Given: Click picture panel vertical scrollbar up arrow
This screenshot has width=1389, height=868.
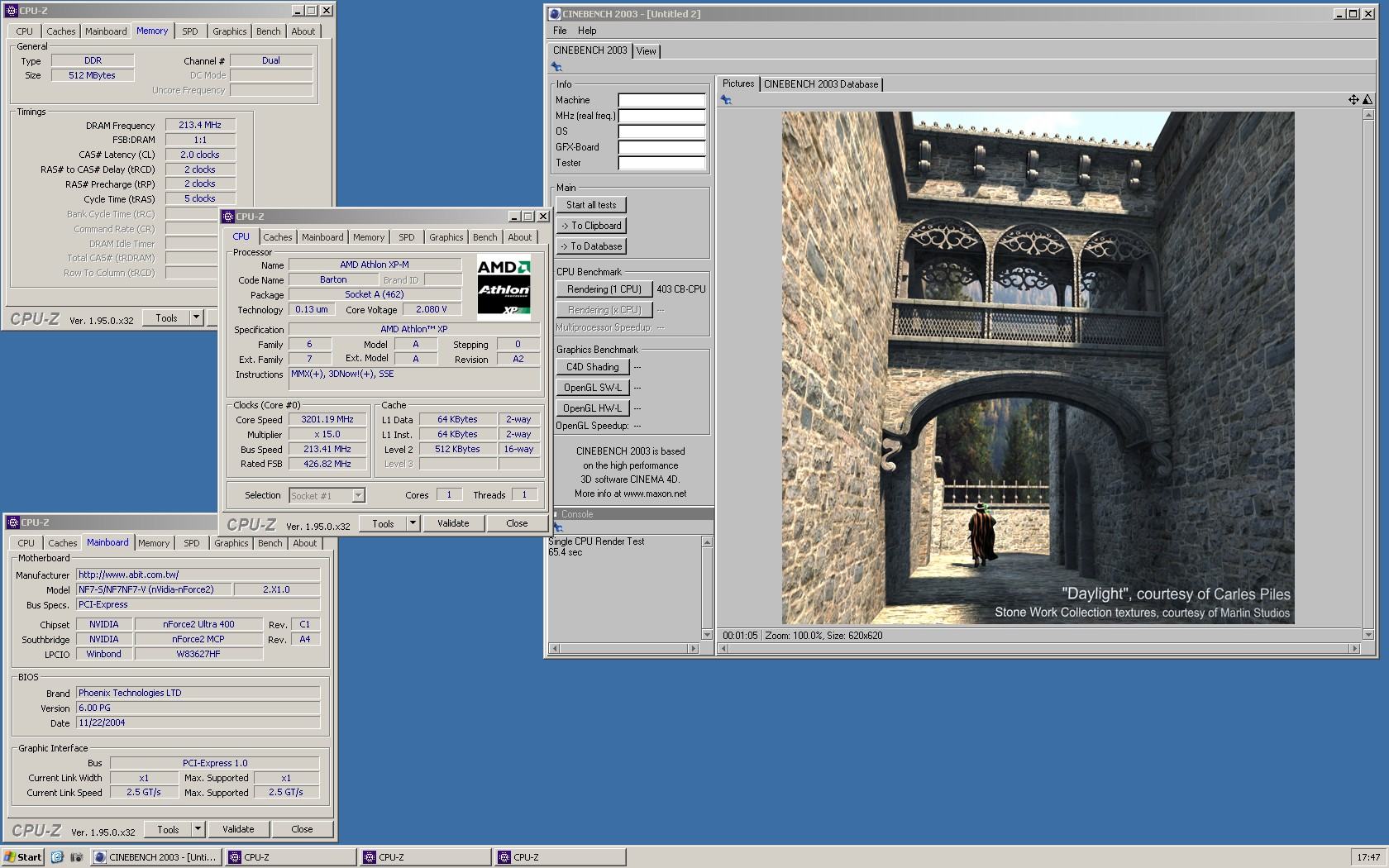Looking at the screenshot, I should 1368,115.
